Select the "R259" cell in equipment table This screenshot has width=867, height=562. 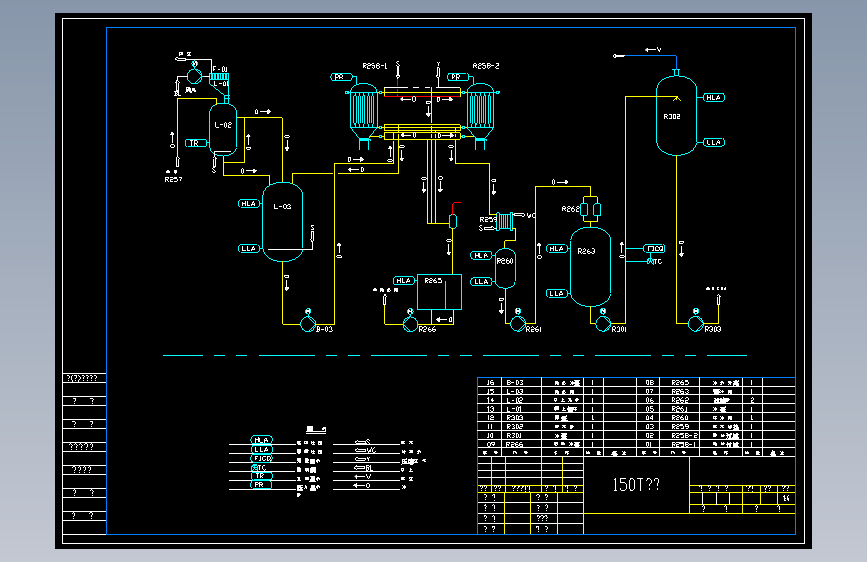680,426
